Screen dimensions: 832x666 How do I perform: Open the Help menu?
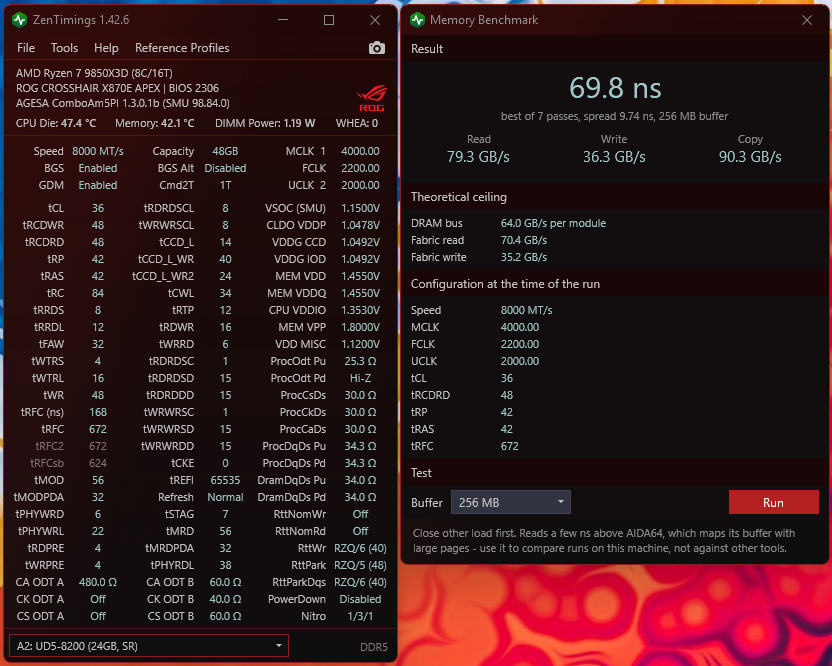coord(106,48)
